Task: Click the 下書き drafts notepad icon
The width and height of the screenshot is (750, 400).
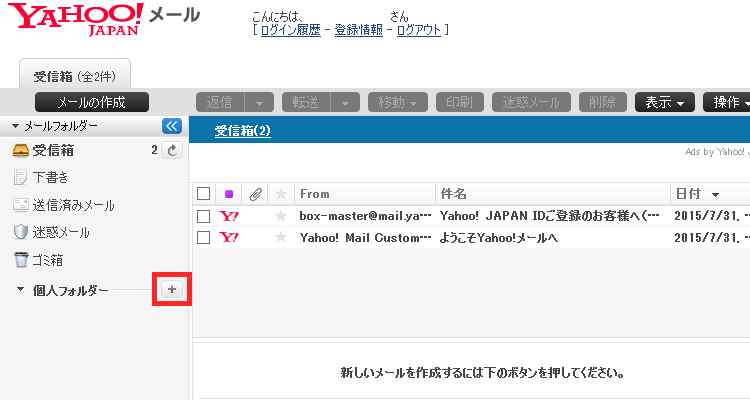Action: pos(20,178)
